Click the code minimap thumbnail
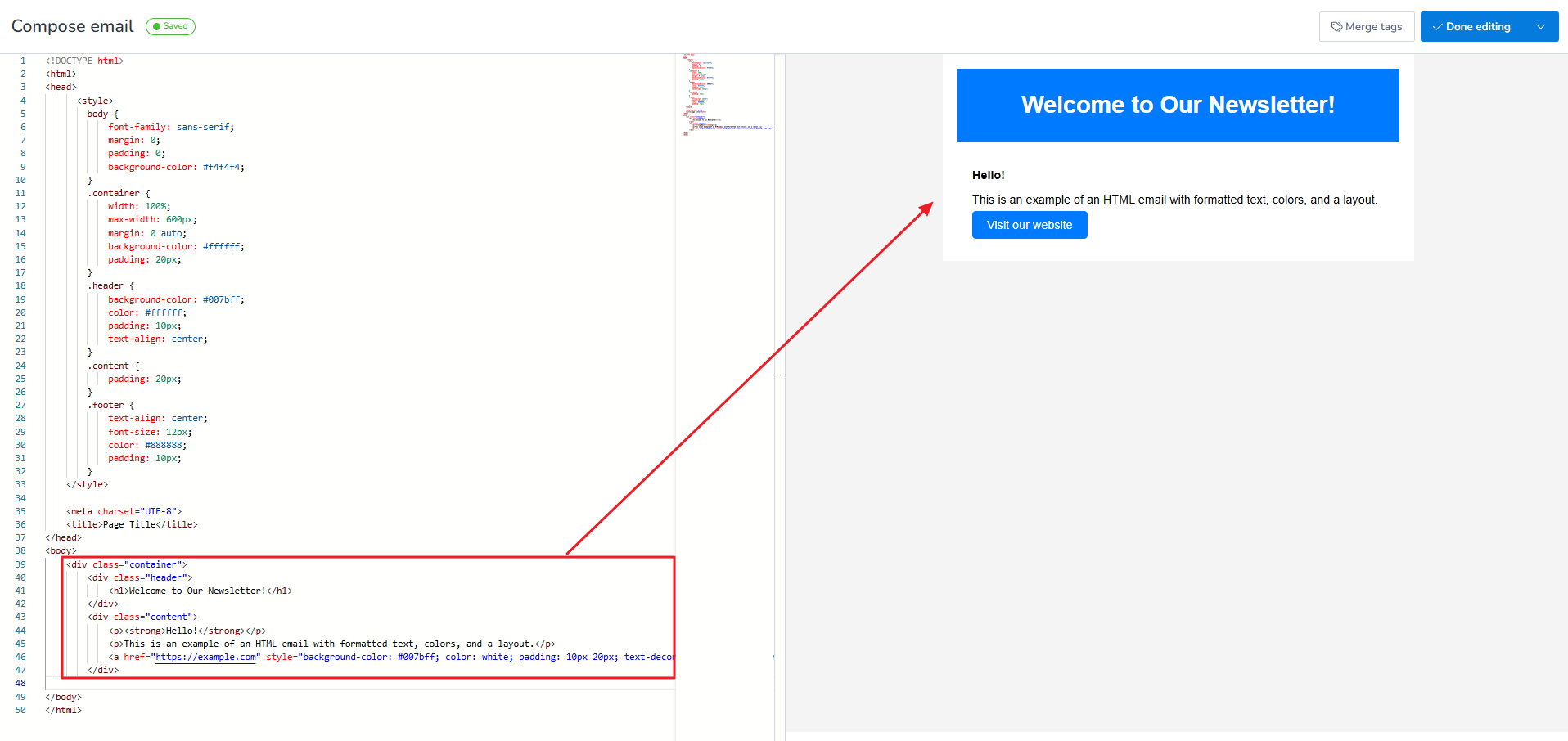The image size is (1568, 741). pyautogui.click(x=725, y=94)
